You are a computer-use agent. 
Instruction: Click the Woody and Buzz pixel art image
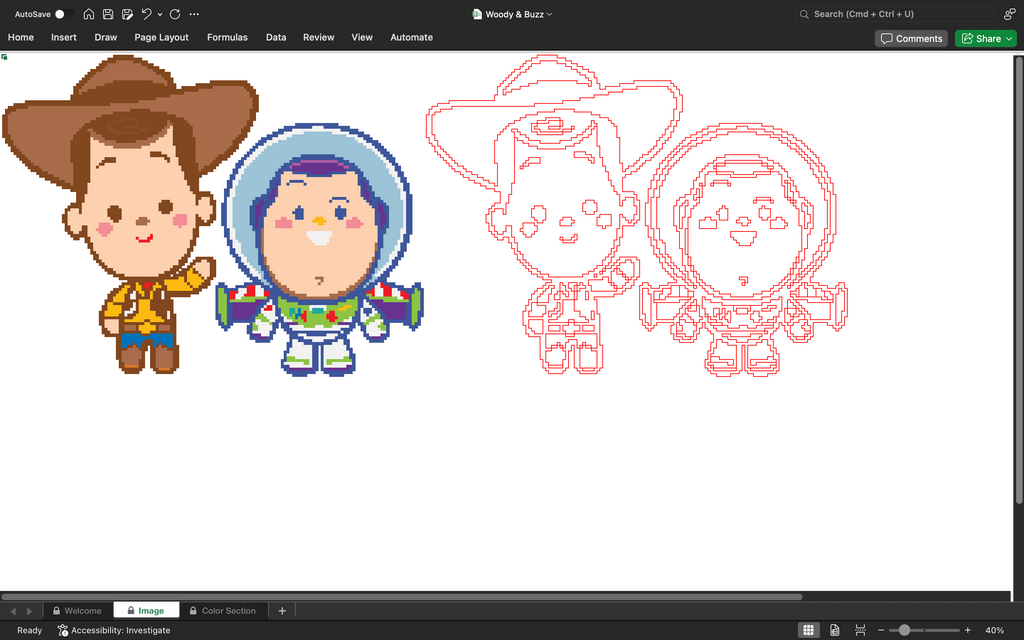point(212,216)
